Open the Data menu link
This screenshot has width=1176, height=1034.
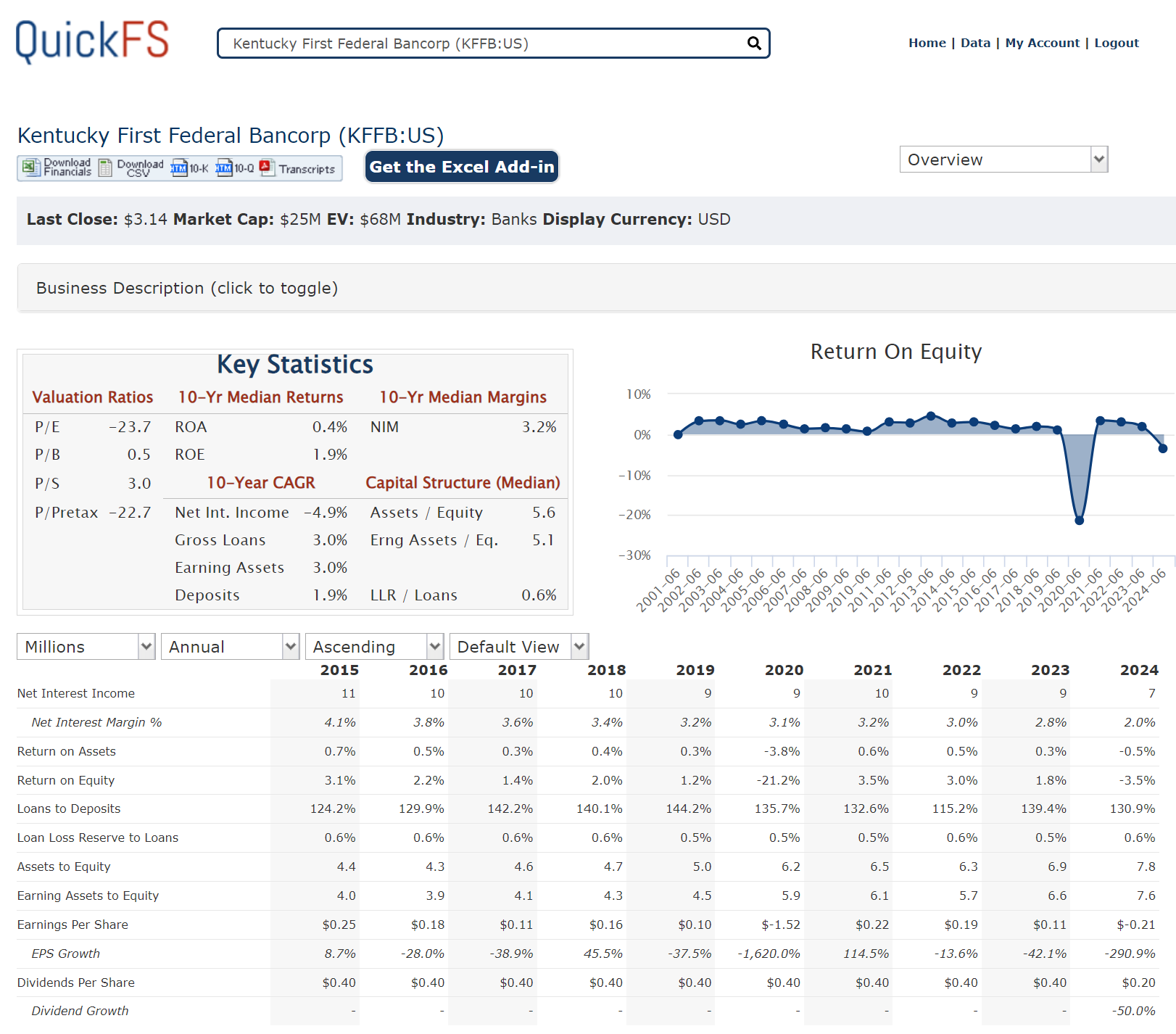975,43
